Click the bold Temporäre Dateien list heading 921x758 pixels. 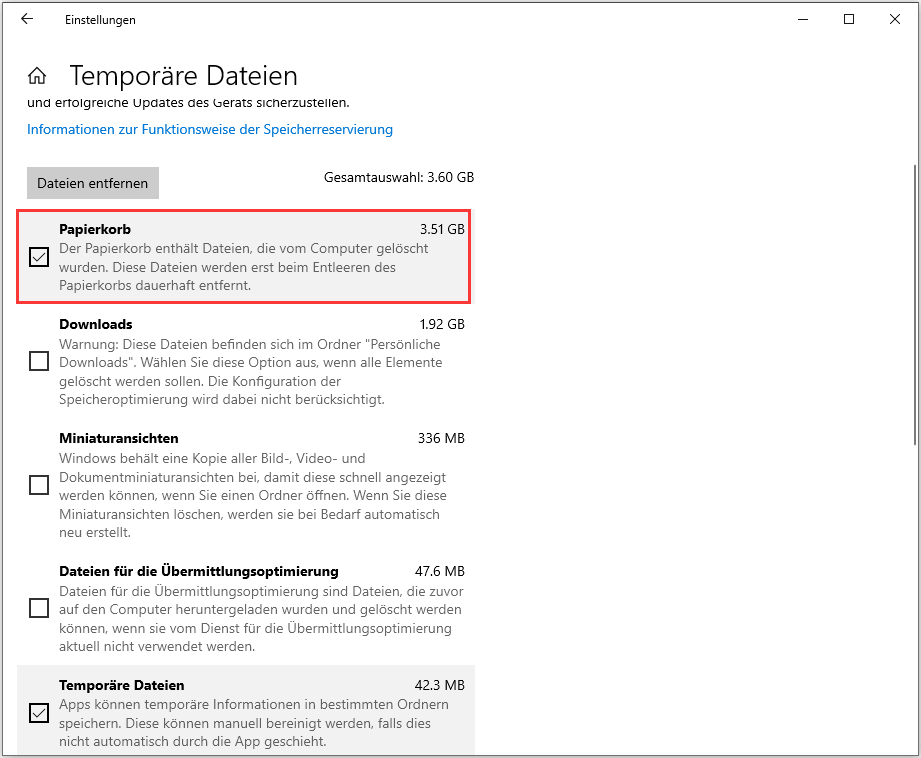coord(122,685)
